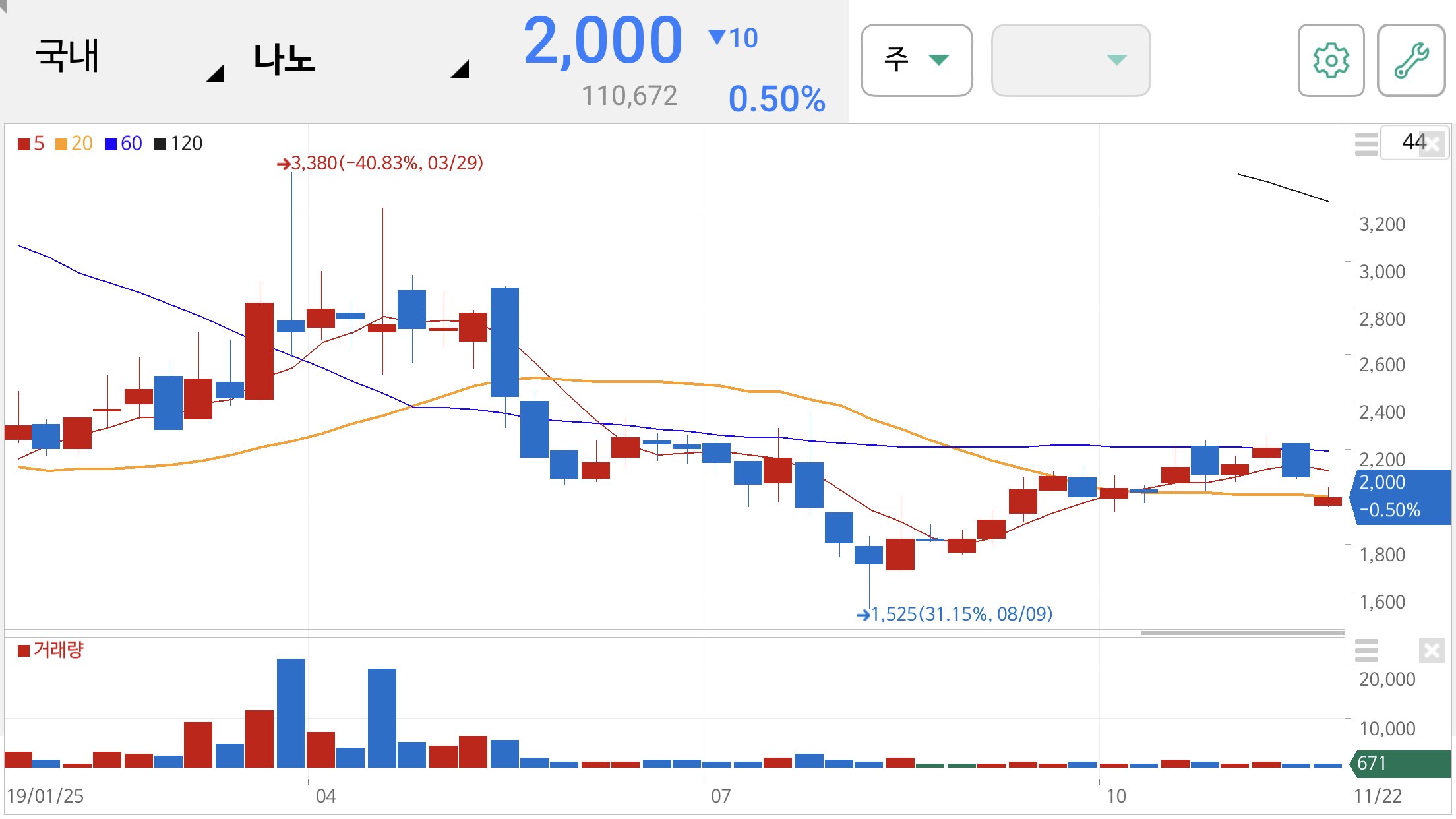Click the 0.50% change rate in header
Image resolution: width=1456 pixels, height=819 pixels.
tap(777, 99)
